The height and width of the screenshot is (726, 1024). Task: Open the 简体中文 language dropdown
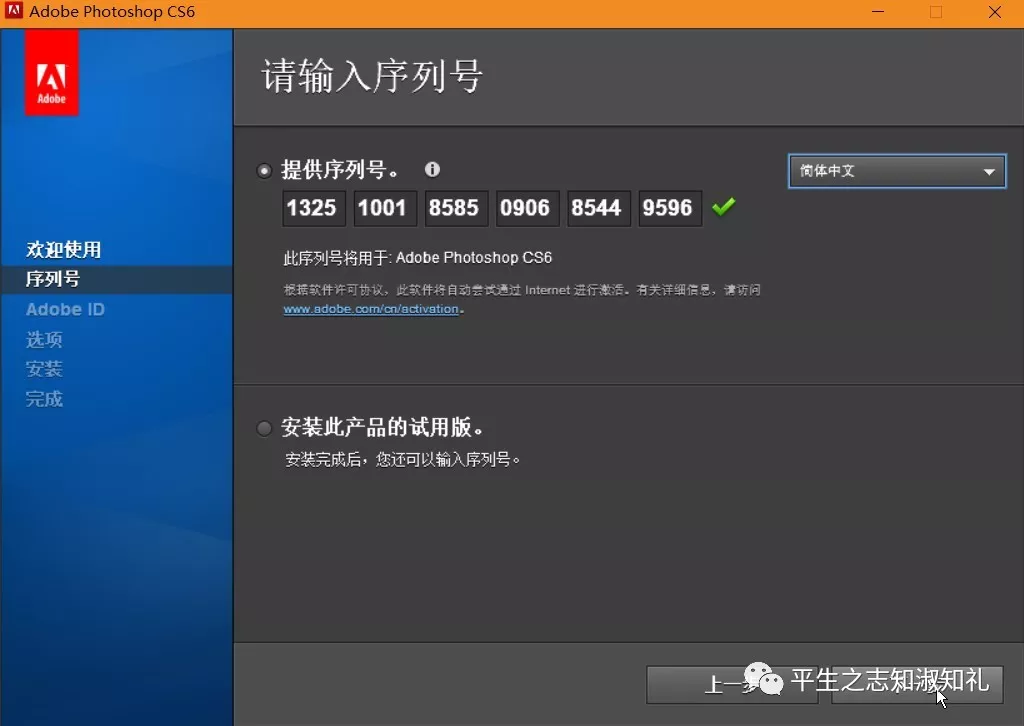click(x=897, y=171)
